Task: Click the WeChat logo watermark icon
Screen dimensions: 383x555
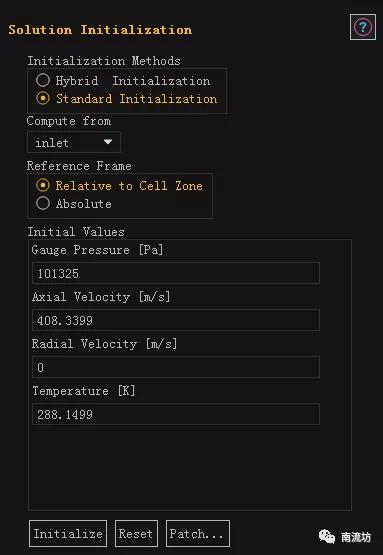Action: (327, 536)
